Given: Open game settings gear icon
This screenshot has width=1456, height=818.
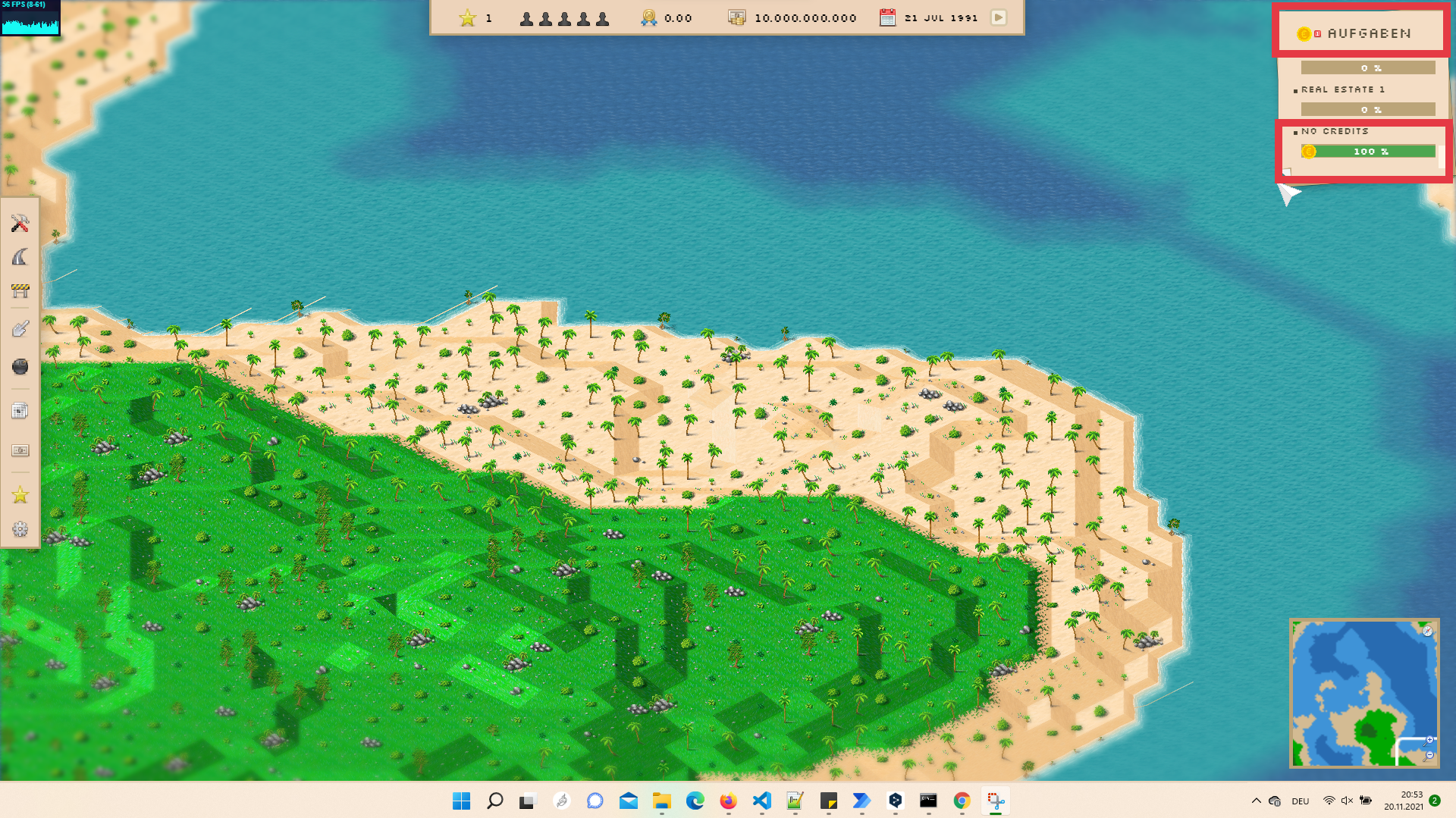Looking at the screenshot, I should (x=20, y=529).
